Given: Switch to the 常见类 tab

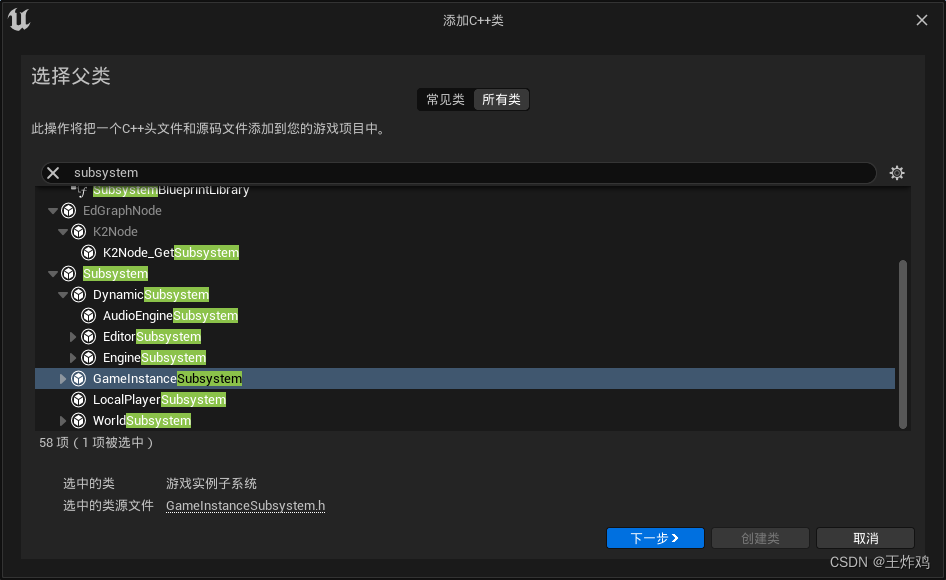Looking at the screenshot, I should pos(444,99).
